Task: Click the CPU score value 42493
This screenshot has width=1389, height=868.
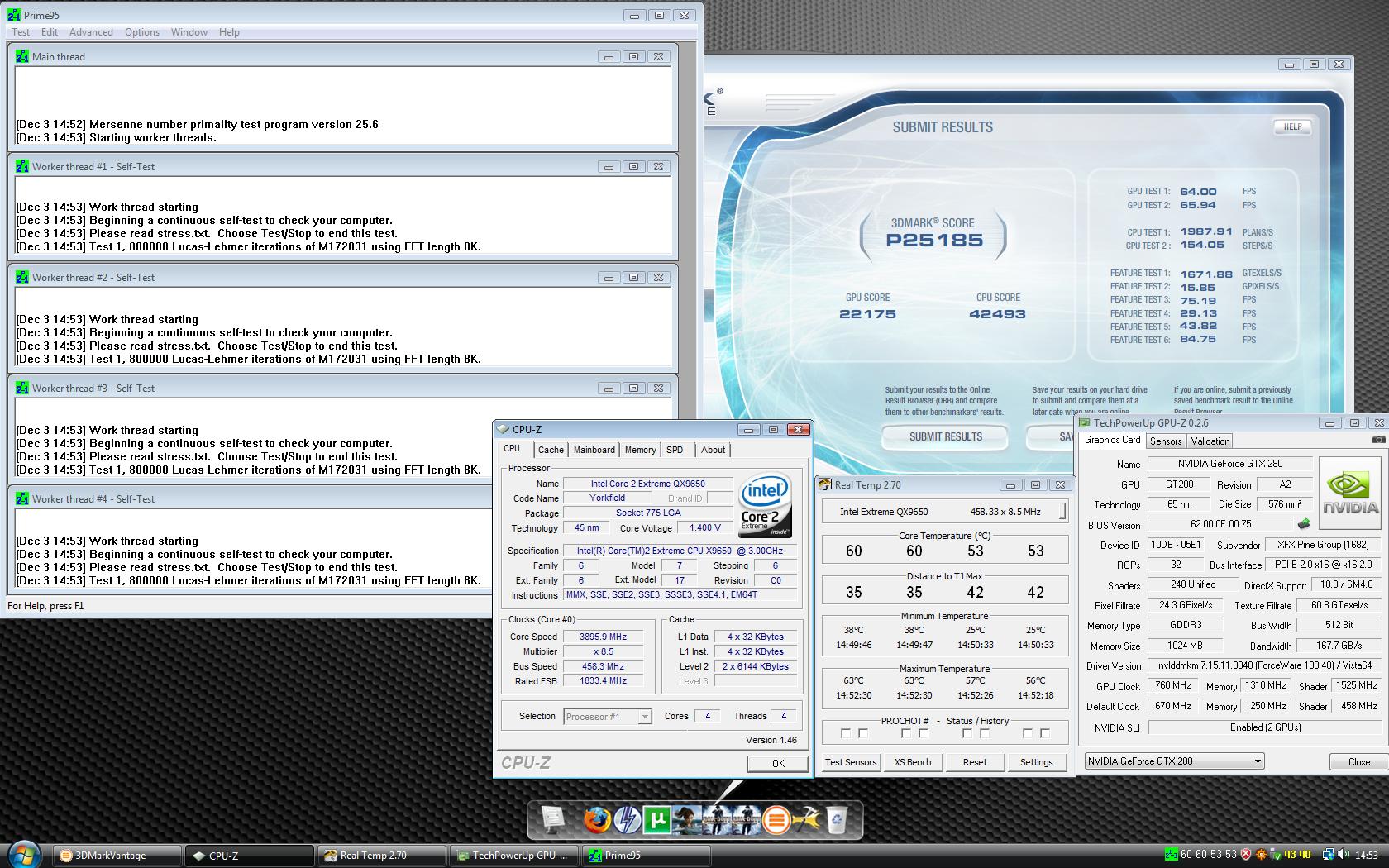Action: click(x=997, y=314)
